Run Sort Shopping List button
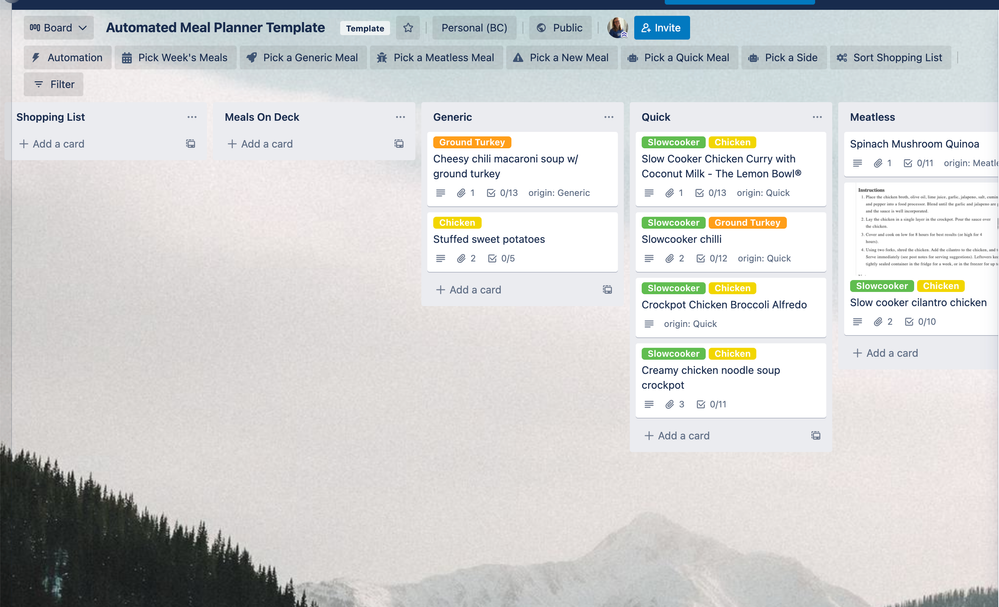The height and width of the screenshot is (607, 999). click(890, 57)
